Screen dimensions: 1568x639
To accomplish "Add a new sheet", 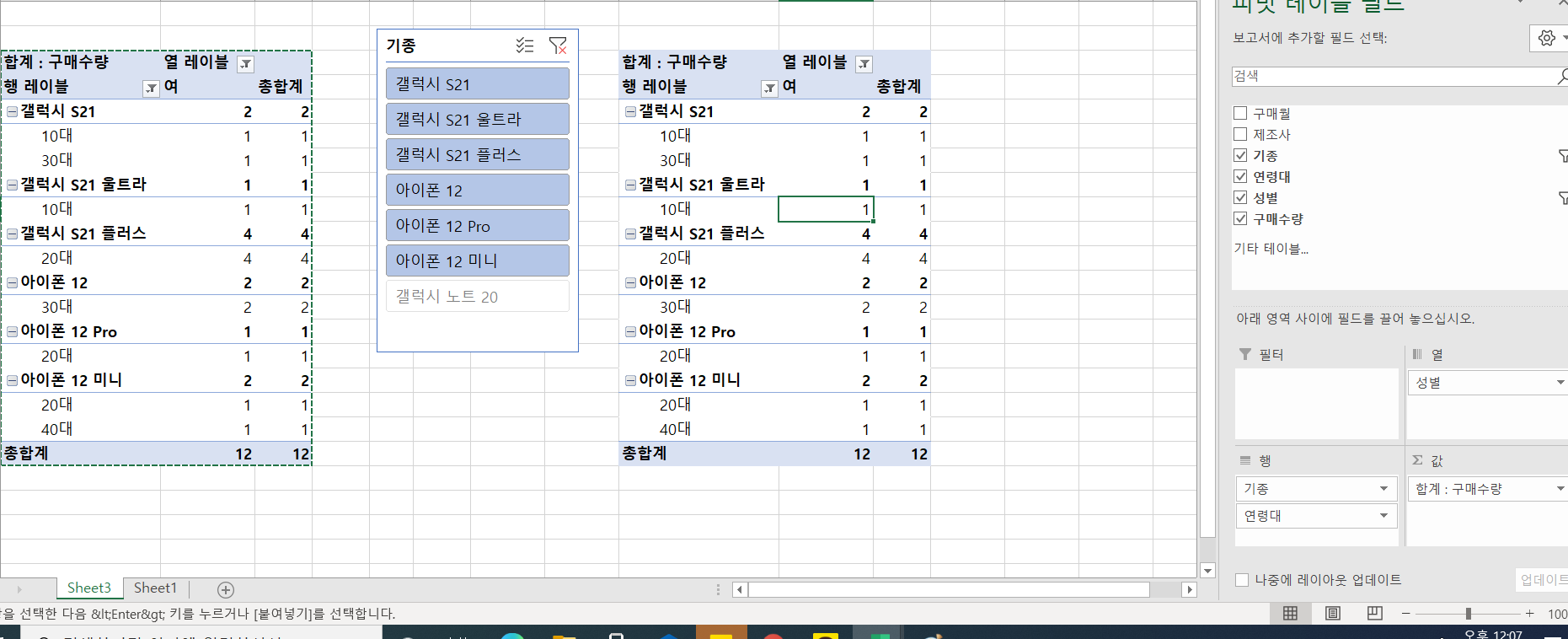I will pos(226,590).
